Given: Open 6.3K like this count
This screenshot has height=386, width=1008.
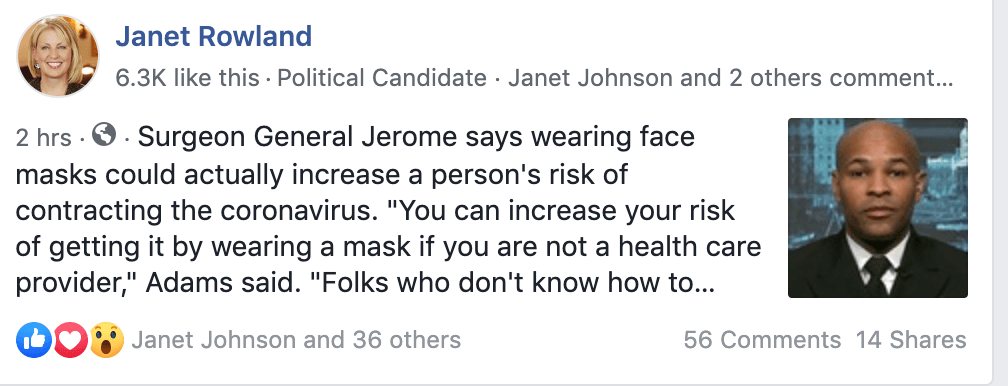Looking at the screenshot, I should click(187, 78).
